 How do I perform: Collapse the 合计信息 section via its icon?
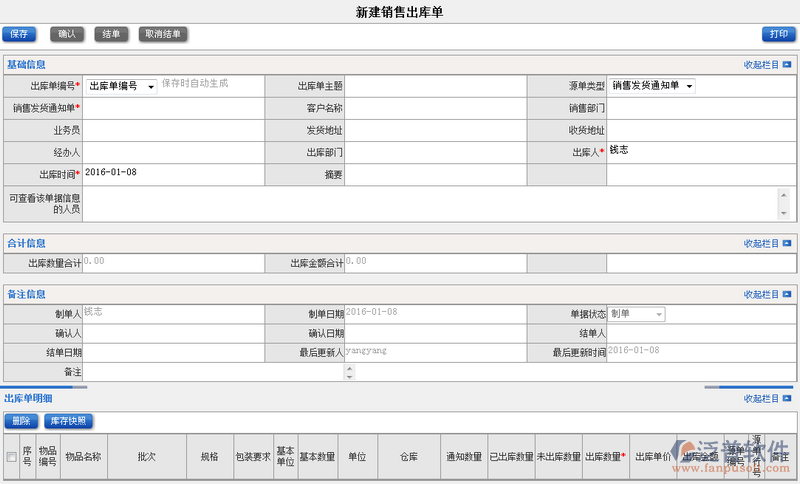pyautogui.click(x=787, y=243)
